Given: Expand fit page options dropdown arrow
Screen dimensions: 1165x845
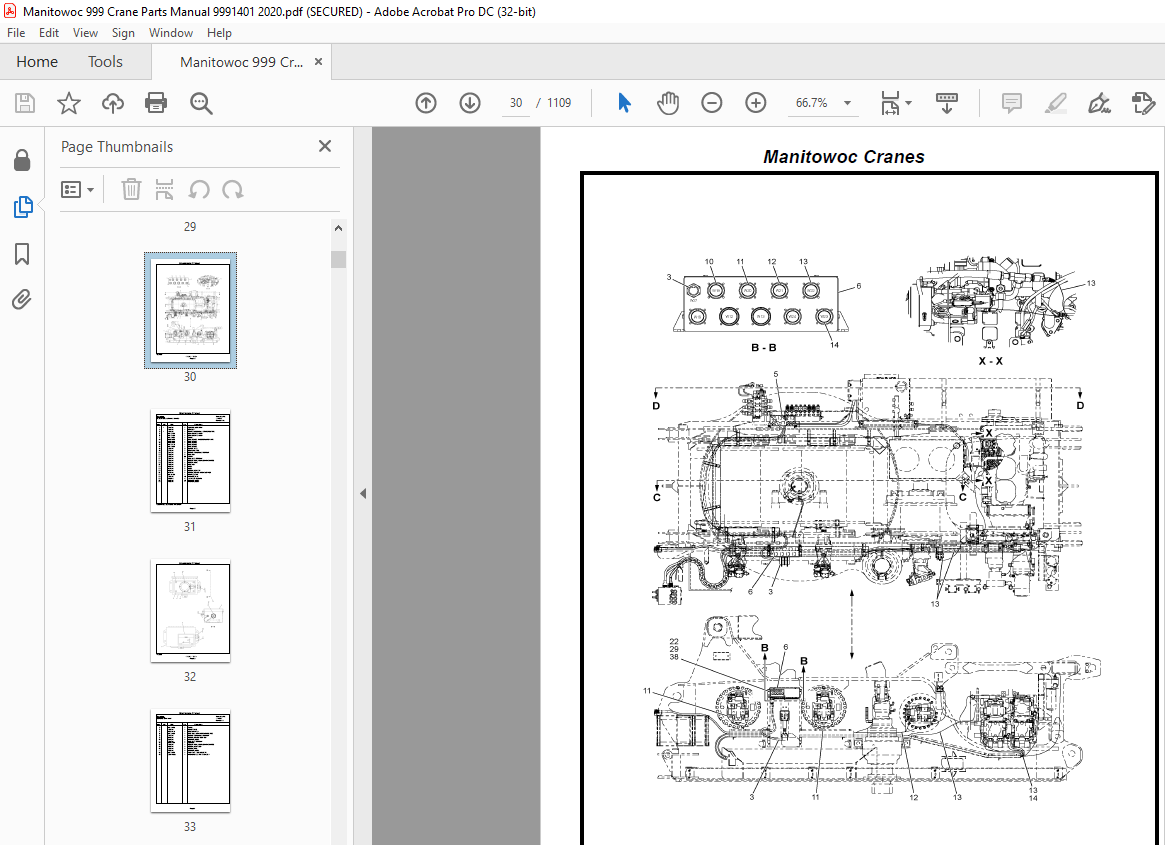Looking at the screenshot, I should (909, 103).
